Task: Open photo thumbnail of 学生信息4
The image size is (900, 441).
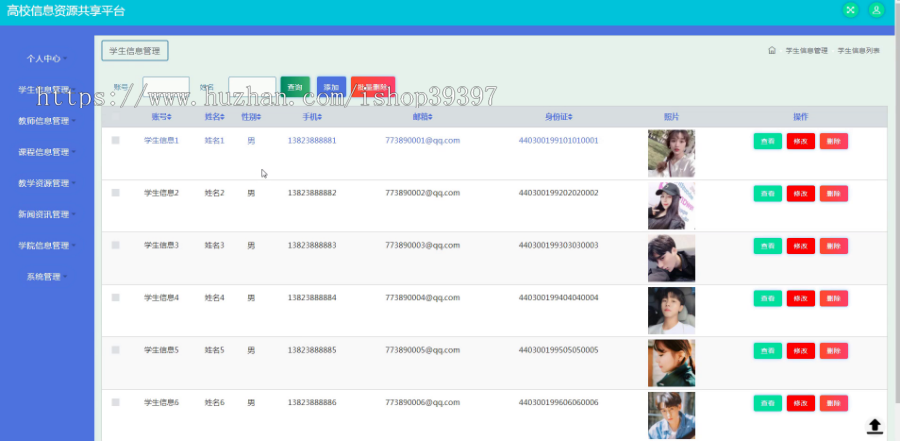Action: pos(672,311)
